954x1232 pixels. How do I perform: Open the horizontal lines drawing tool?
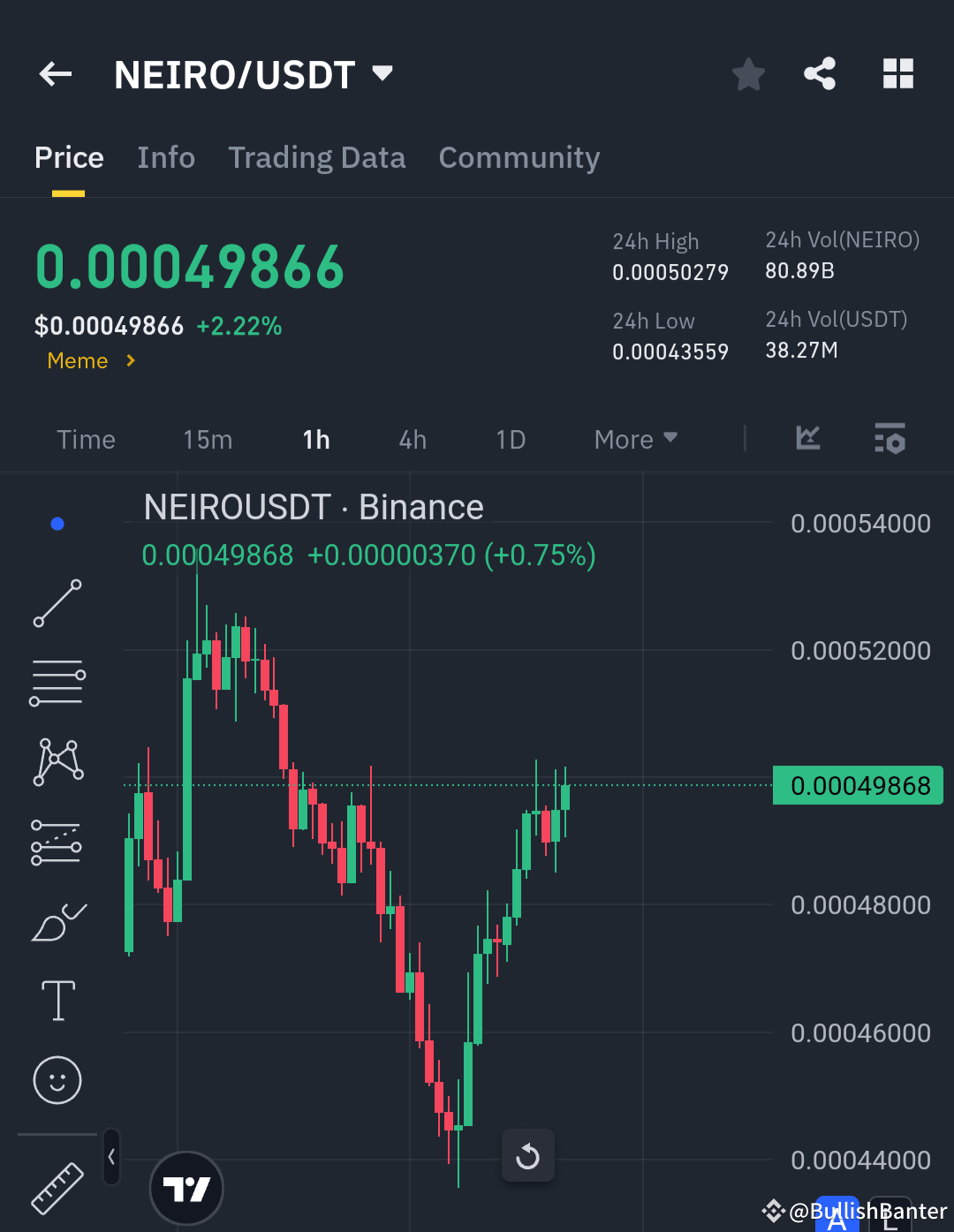coord(57,681)
